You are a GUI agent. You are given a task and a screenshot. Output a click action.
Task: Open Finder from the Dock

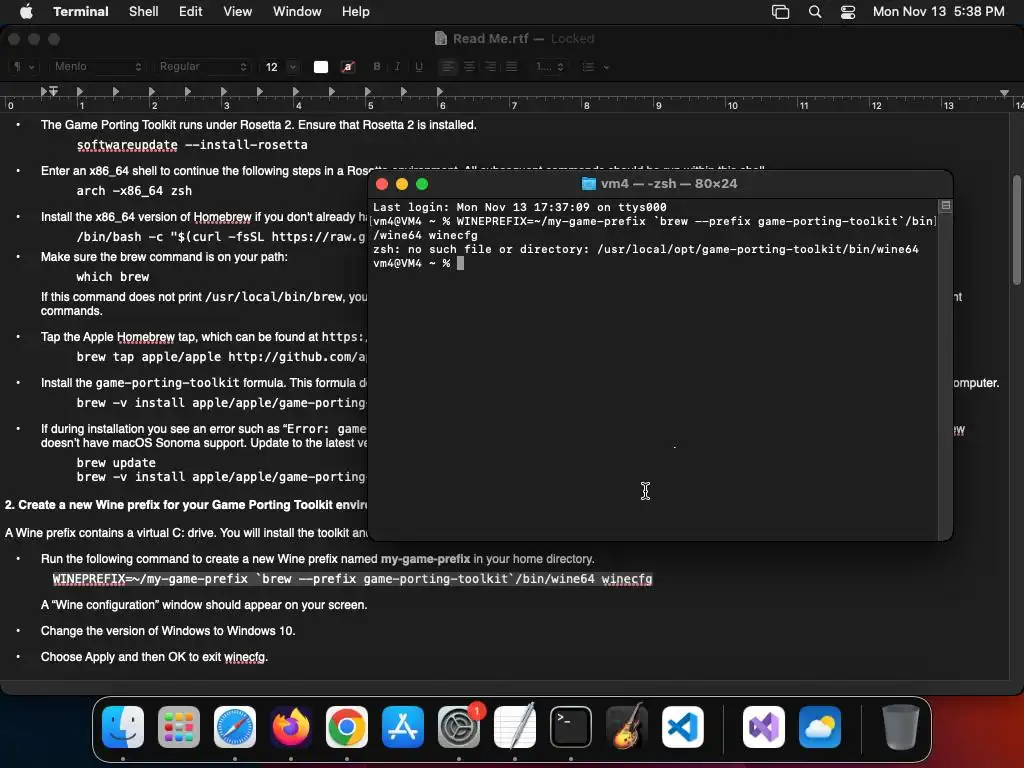[x=123, y=727]
